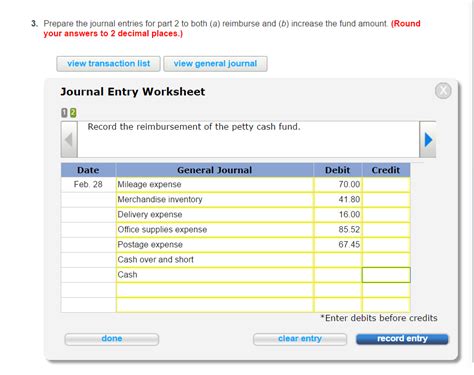Edit the 85.52 debit amount
The width and height of the screenshot is (474, 375).
(338, 229)
